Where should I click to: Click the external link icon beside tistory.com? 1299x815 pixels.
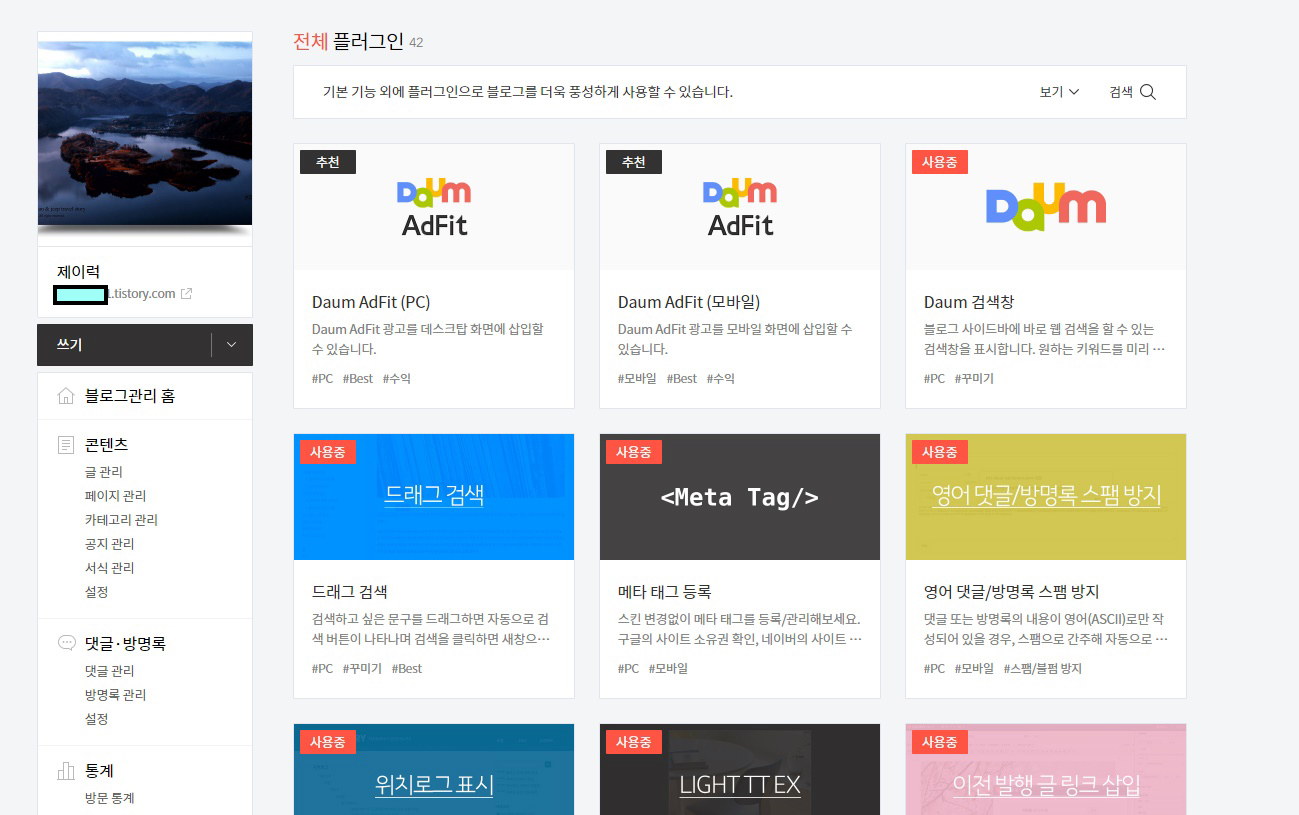[x=186, y=294]
